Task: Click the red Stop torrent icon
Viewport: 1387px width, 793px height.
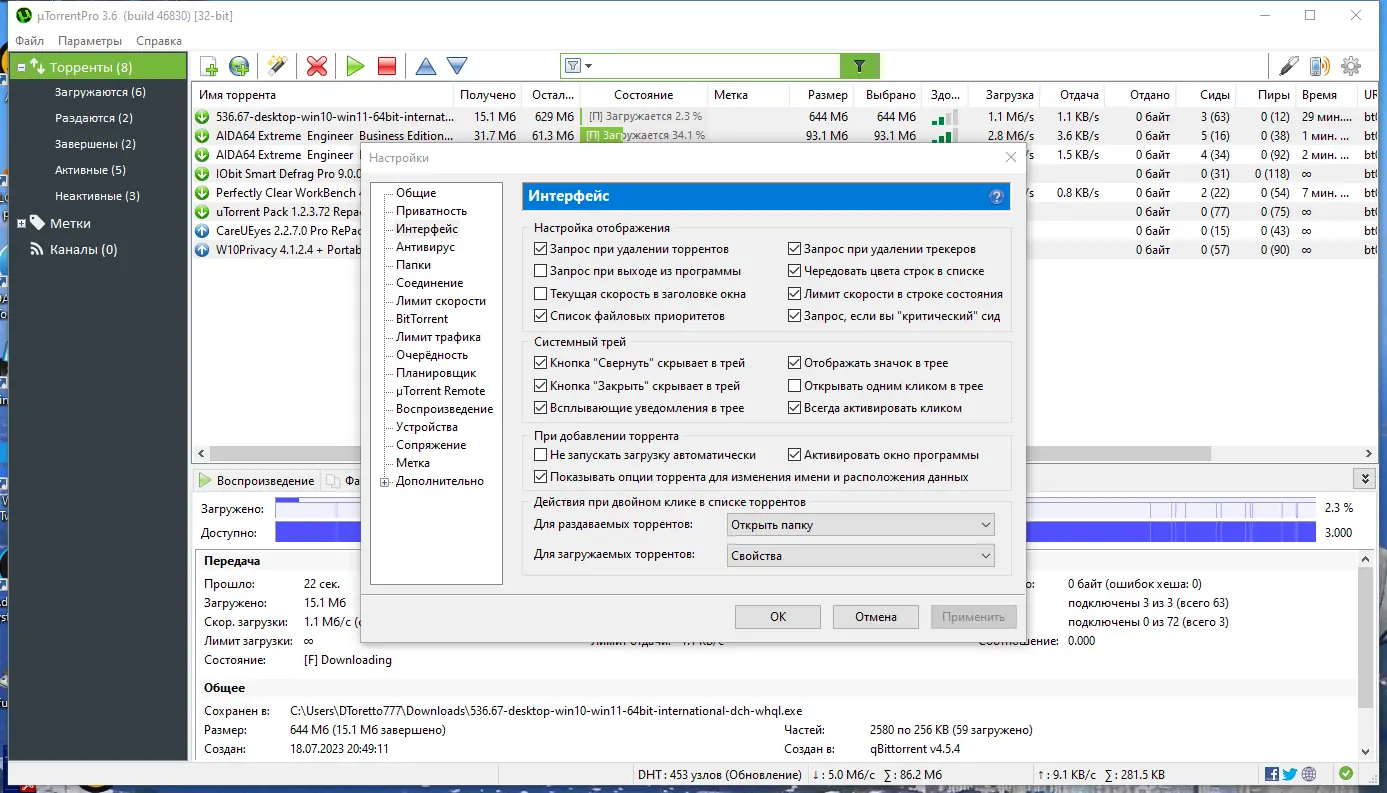Action: [x=387, y=67]
